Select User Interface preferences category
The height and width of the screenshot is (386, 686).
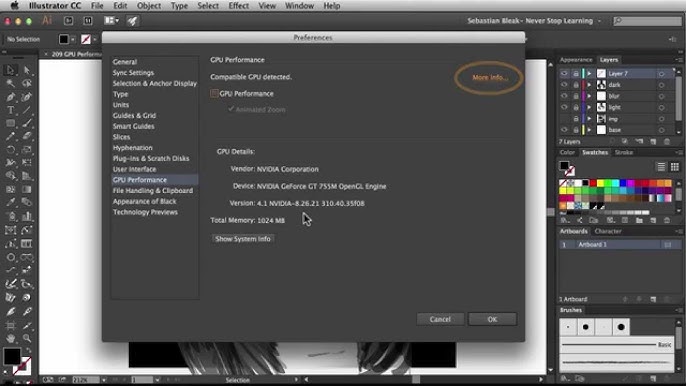click(134, 169)
